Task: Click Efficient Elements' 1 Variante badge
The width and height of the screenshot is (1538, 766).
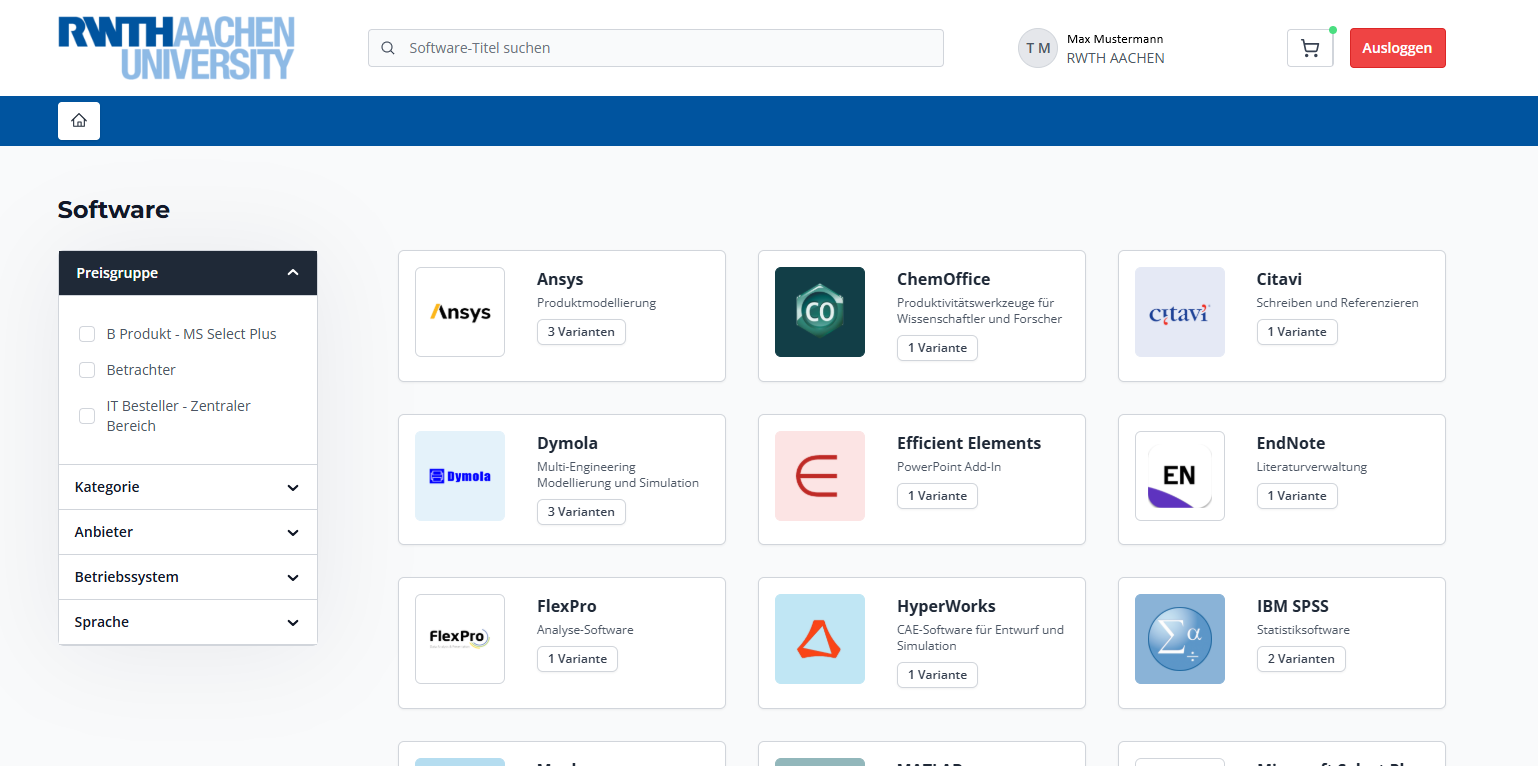Action: tap(937, 496)
